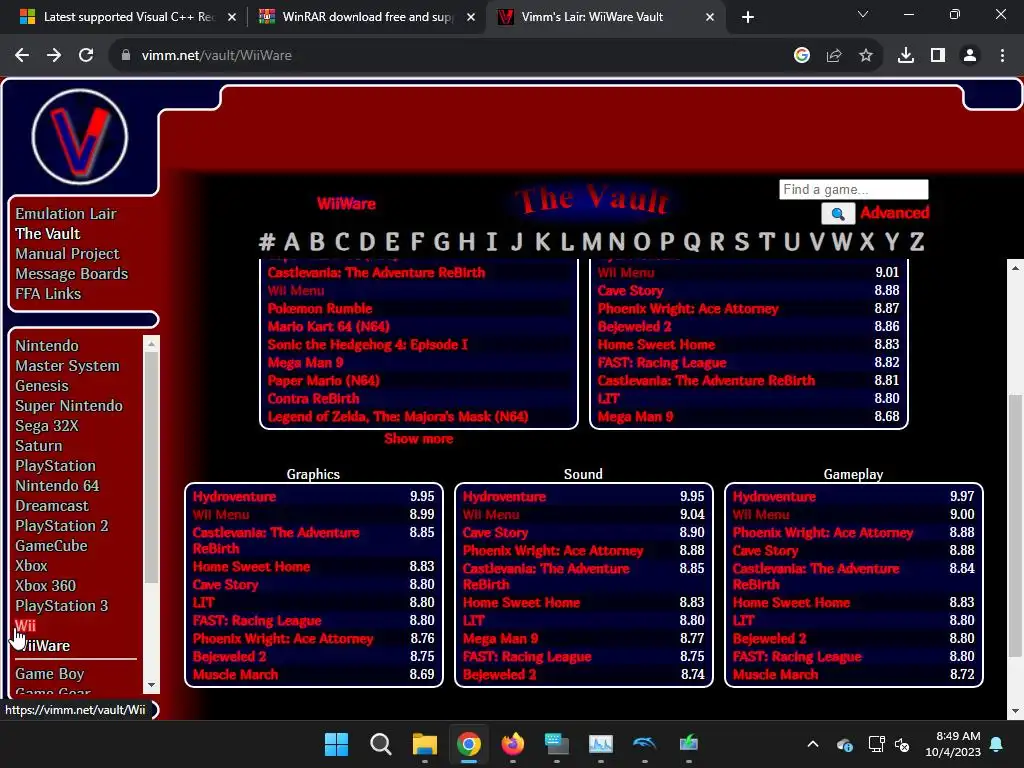Image resolution: width=1024 pixels, height=768 pixels.
Task: Open Pokemon Rumble game page
Action: pyautogui.click(x=320, y=308)
